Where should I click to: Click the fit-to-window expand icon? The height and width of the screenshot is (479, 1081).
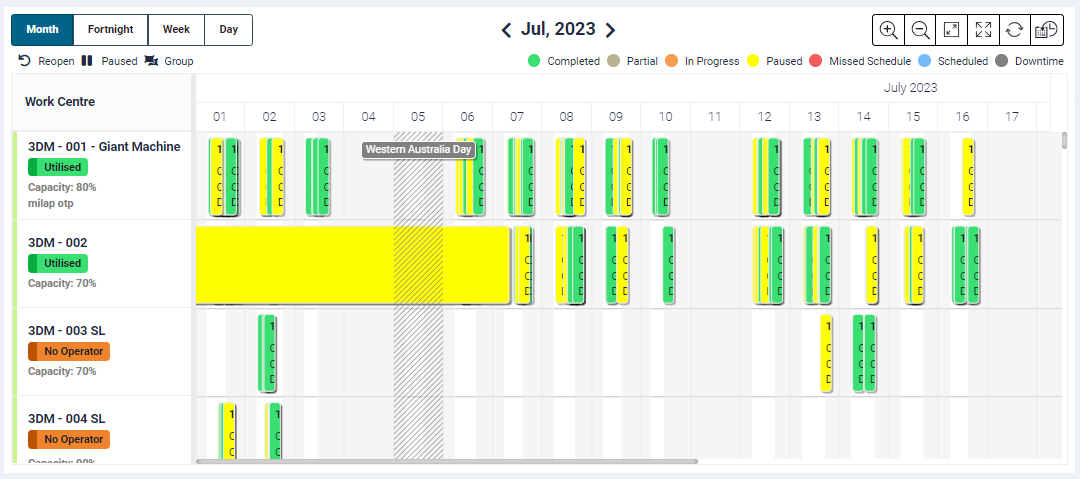pyautogui.click(x=952, y=30)
